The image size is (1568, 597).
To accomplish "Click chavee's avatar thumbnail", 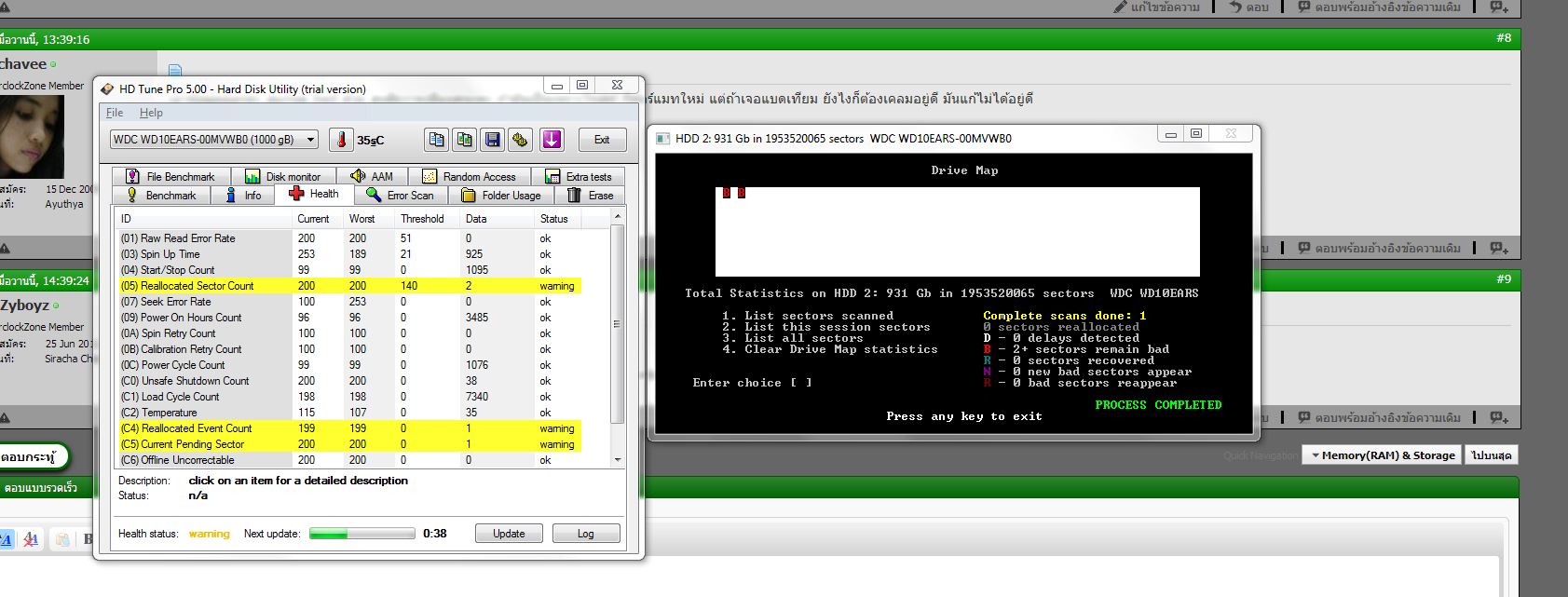I will click(32, 136).
